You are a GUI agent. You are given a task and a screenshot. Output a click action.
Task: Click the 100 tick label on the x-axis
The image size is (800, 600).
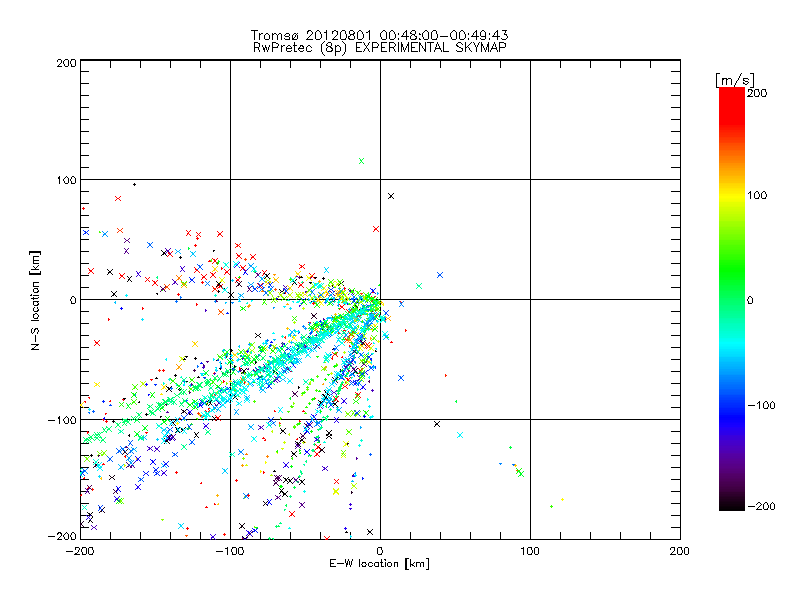[529, 550]
